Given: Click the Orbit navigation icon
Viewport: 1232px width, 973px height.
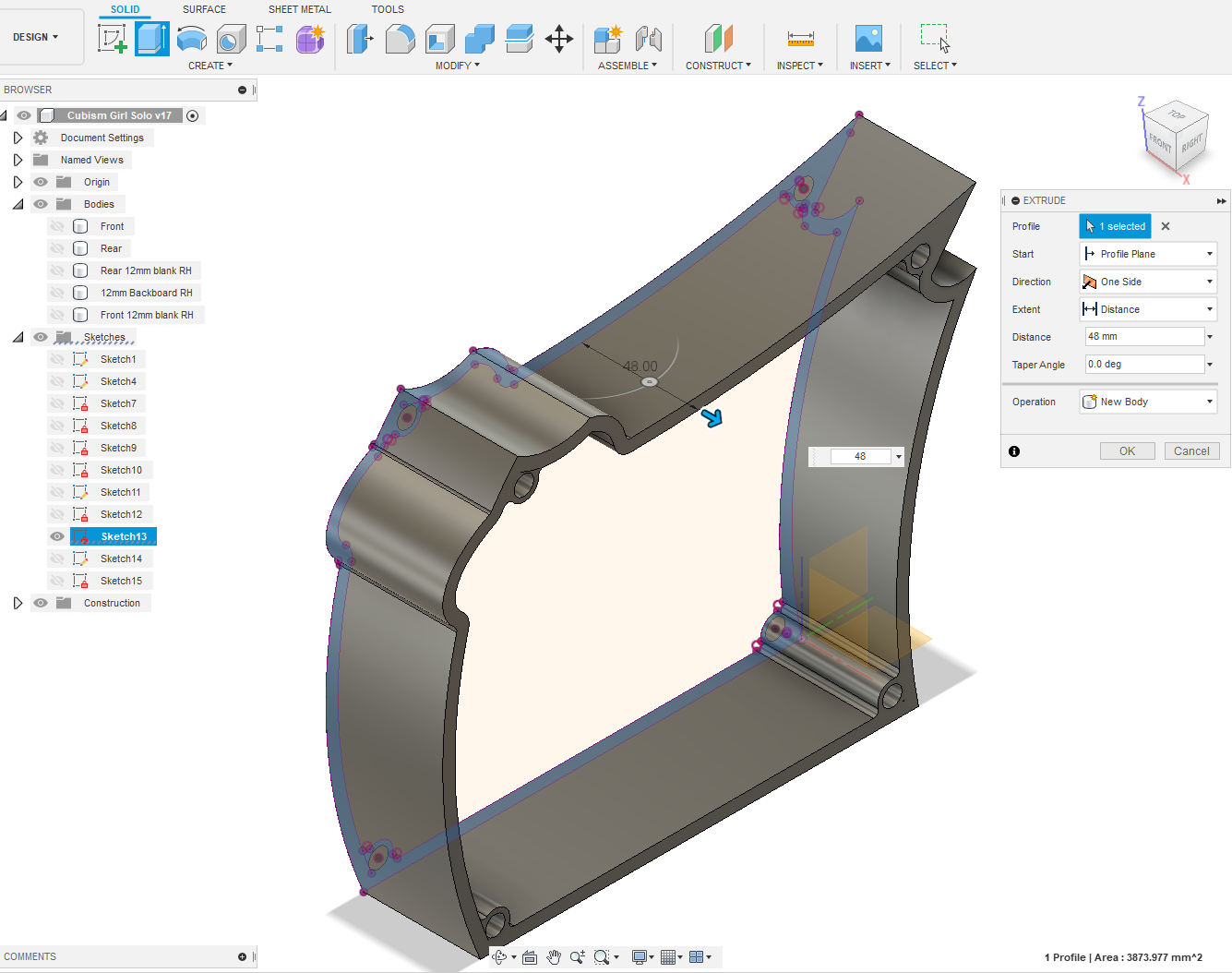Looking at the screenshot, I should [499, 957].
